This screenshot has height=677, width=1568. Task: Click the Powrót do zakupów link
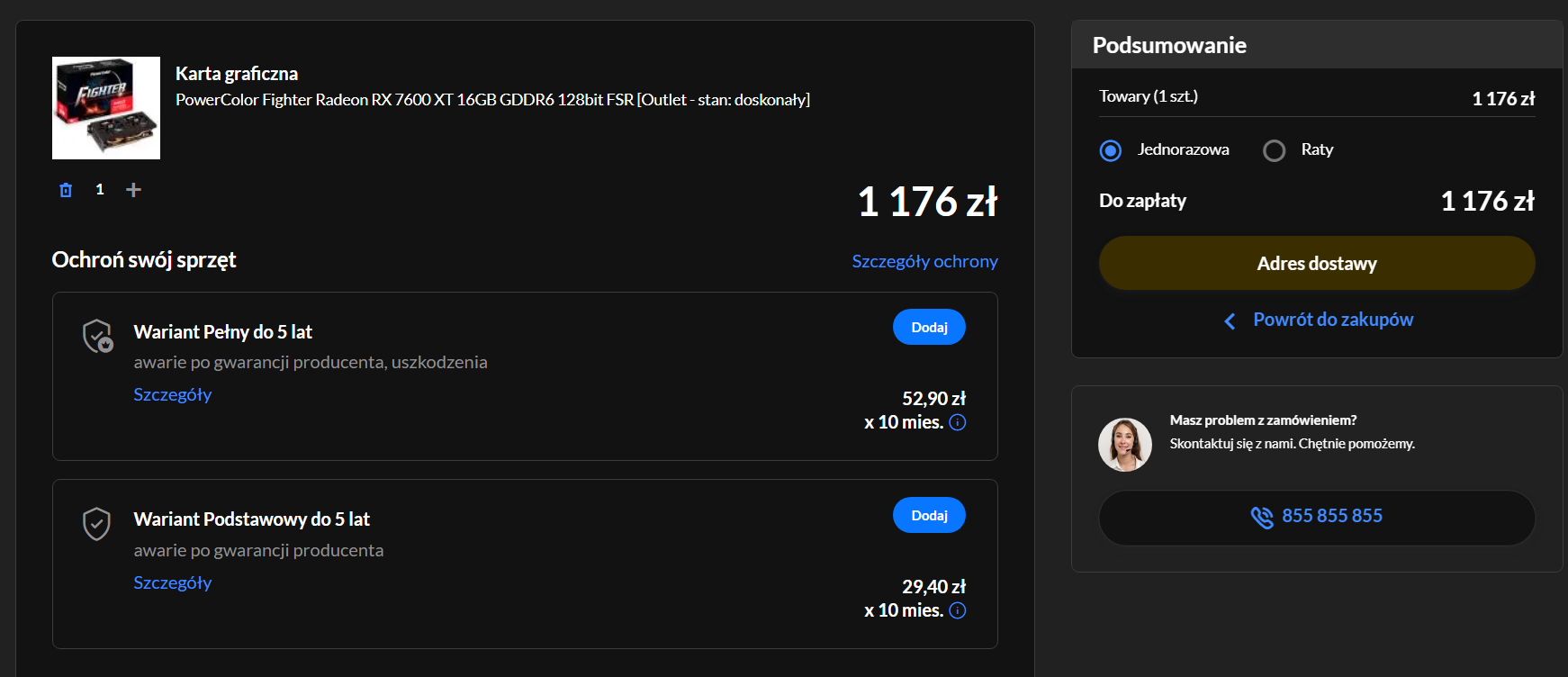1332,320
